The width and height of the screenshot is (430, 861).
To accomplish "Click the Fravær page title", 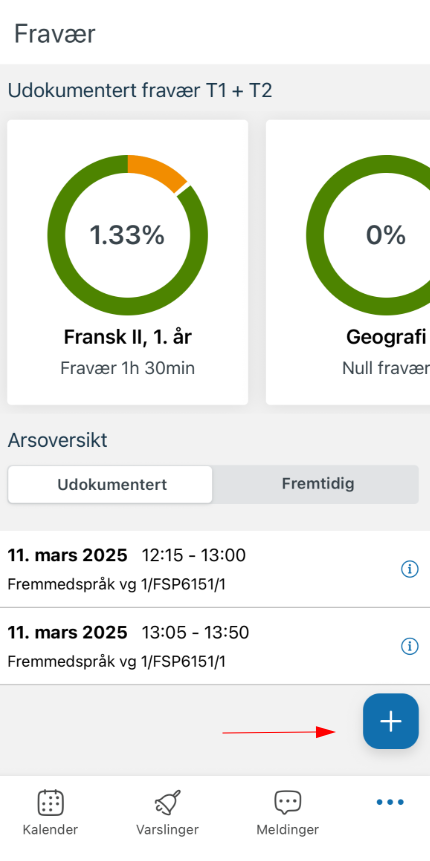I will pos(54,34).
